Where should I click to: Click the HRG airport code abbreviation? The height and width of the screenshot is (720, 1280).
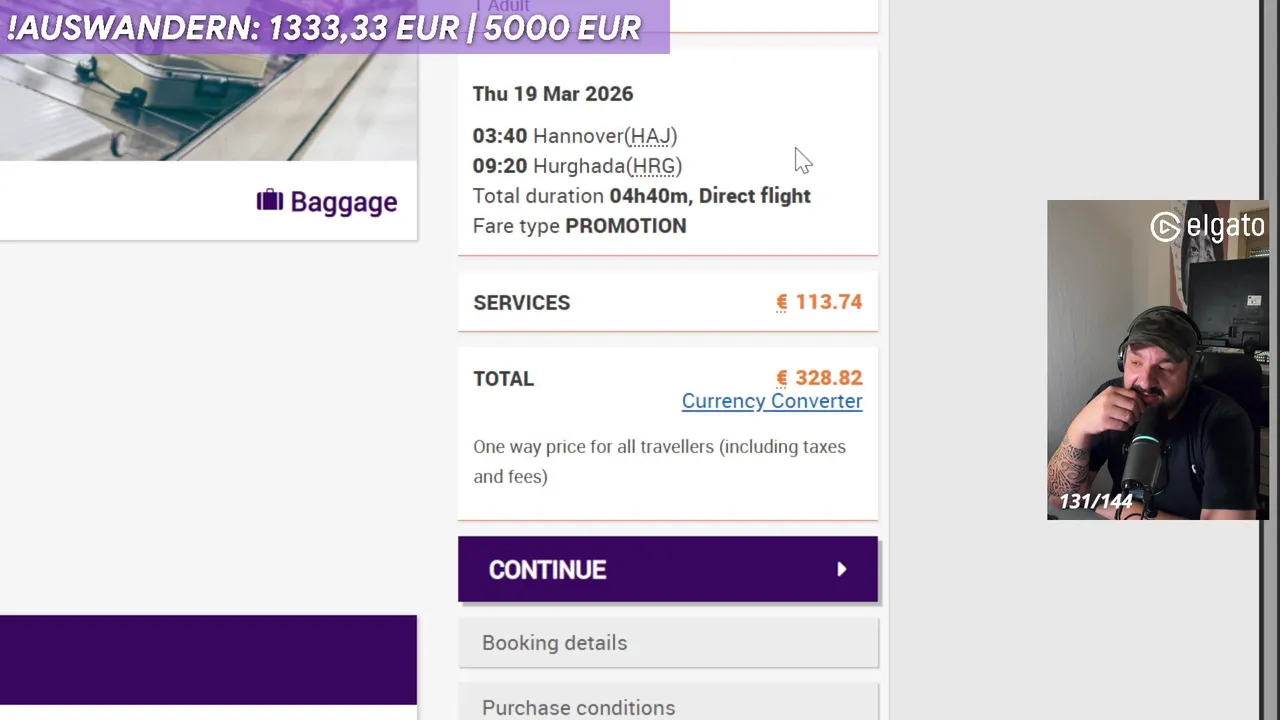pyautogui.click(x=654, y=166)
